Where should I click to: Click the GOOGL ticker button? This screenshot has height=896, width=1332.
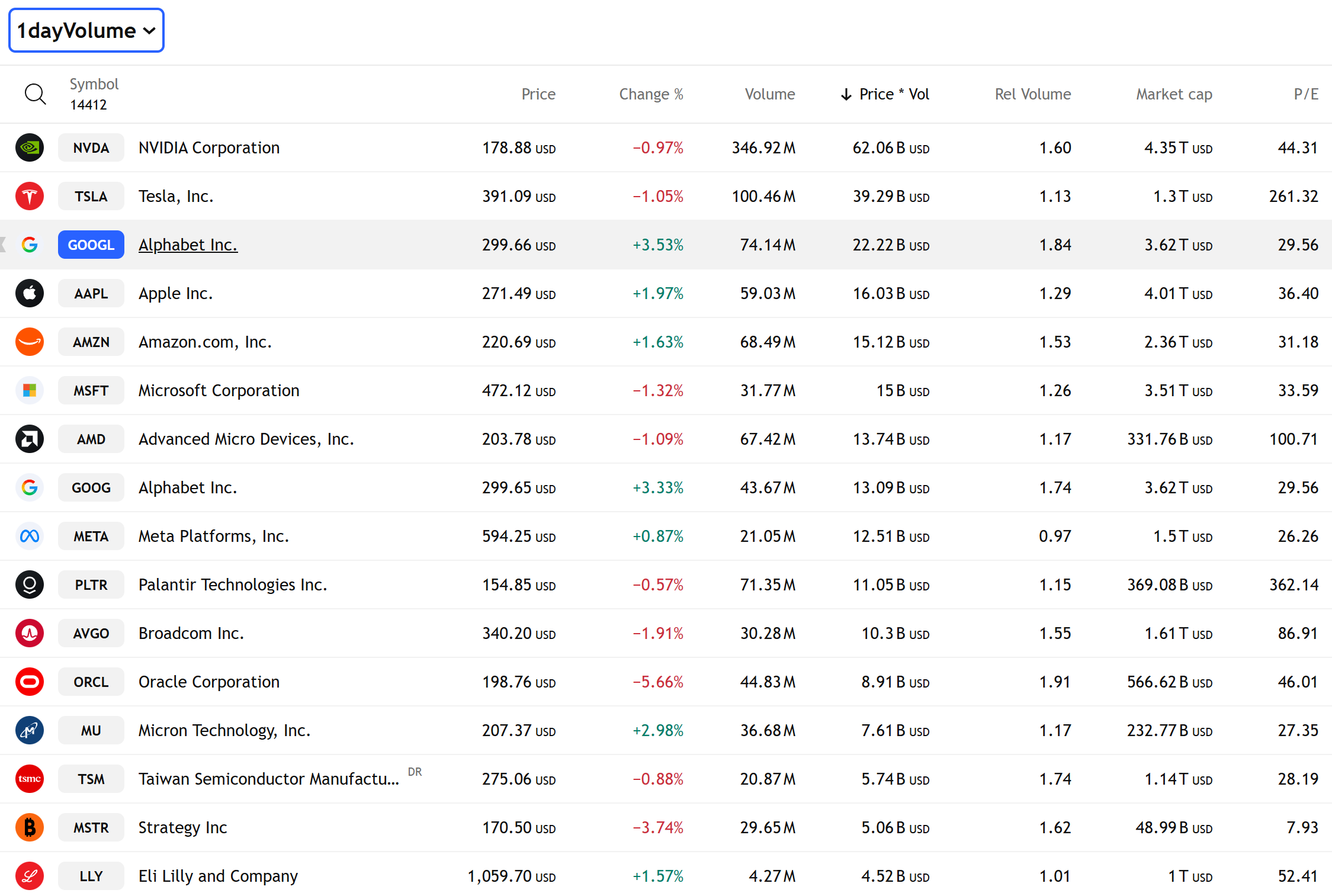(x=91, y=245)
